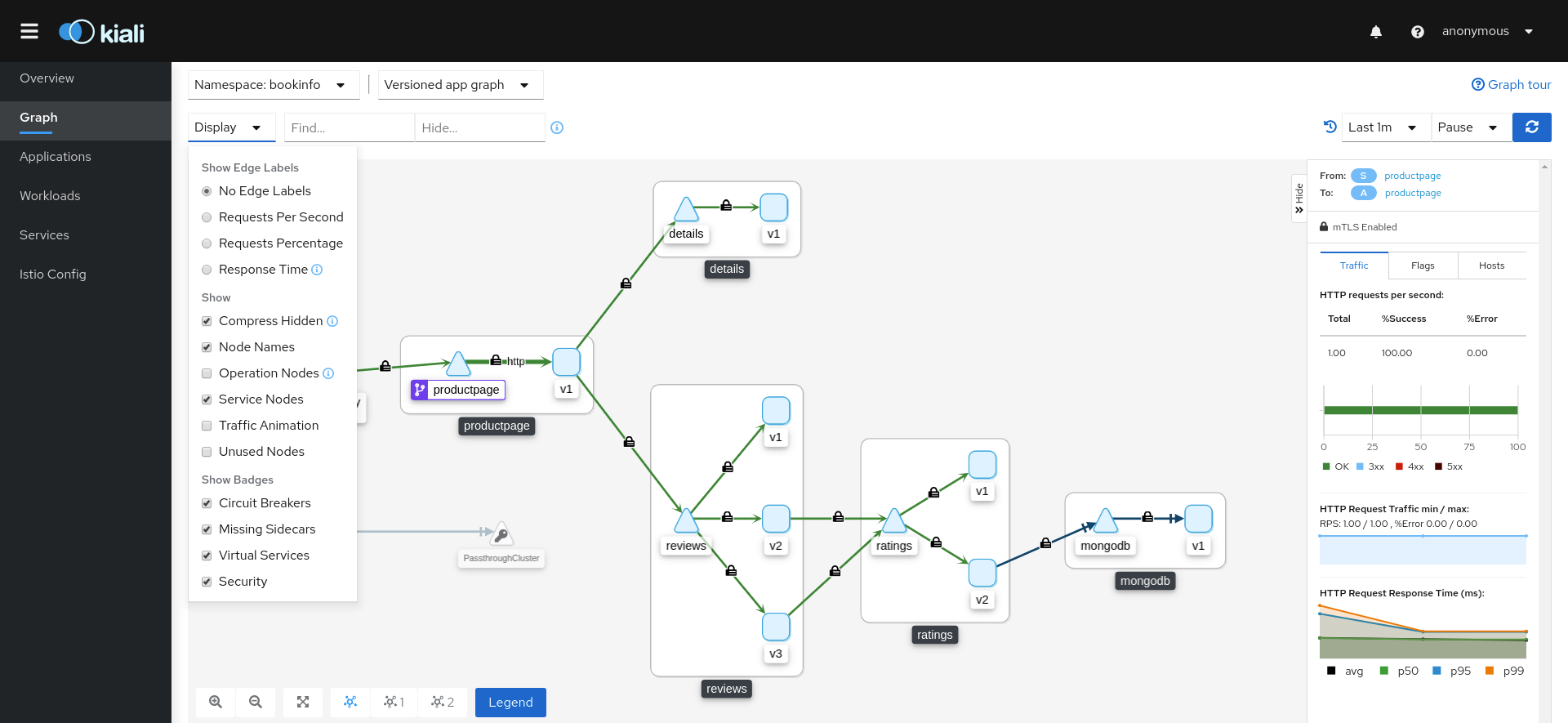The height and width of the screenshot is (723, 1568).
Task: Uncheck Service Nodes checkbox
Action: pyautogui.click(x=207, y=399)
